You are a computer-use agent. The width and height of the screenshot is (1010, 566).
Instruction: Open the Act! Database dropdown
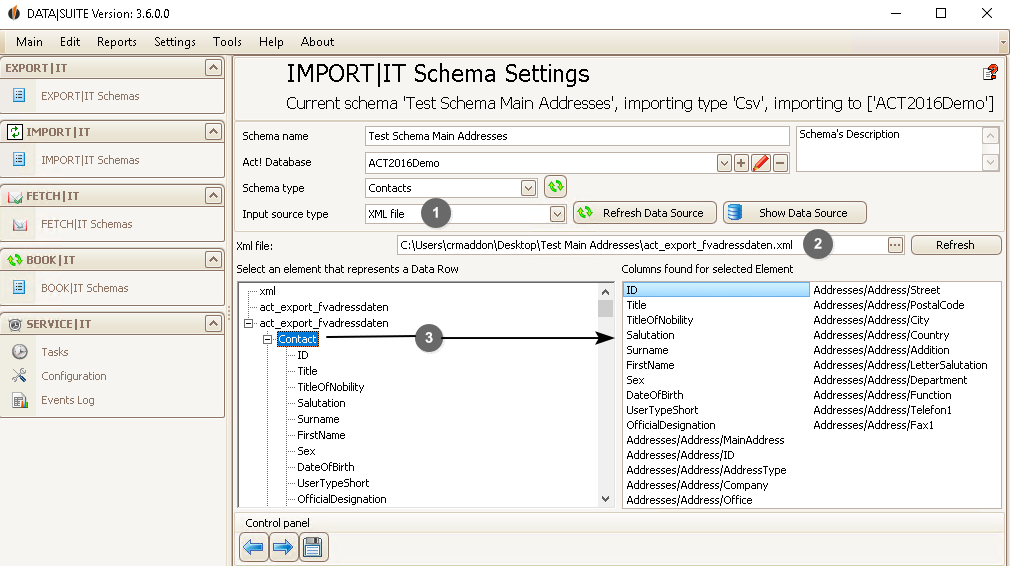pos(724,163)
